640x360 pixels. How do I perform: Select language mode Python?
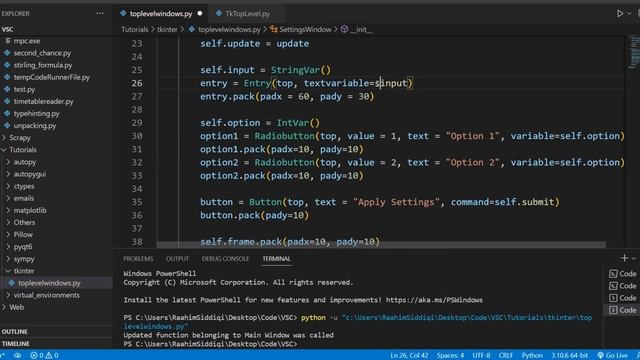click(x=532, y=356)
